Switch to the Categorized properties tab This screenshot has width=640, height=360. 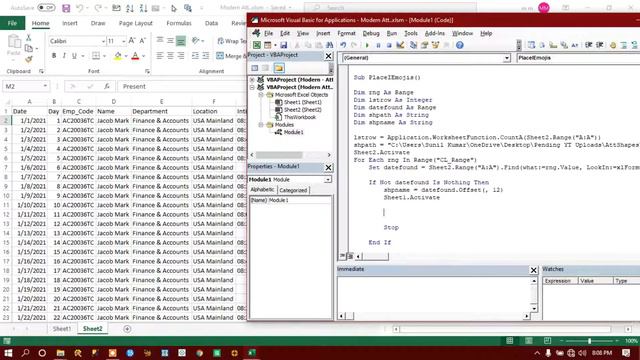click(x=293, y=190)
